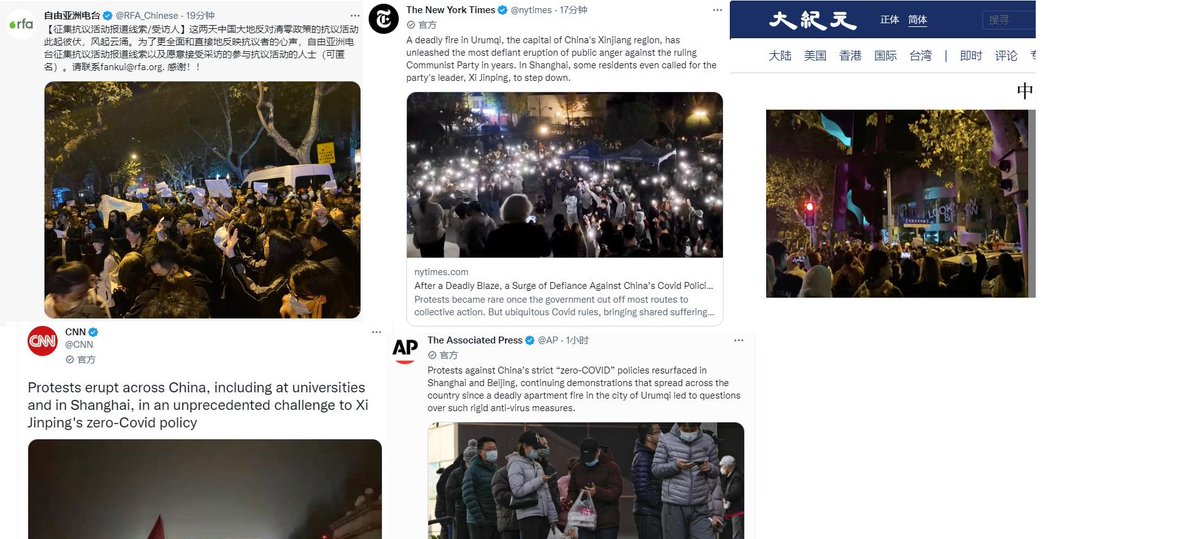This screenshot has height=539, width=1200.
Task: Open the NYT flashlight crowd photo
Action: click(x=564, y=175)
